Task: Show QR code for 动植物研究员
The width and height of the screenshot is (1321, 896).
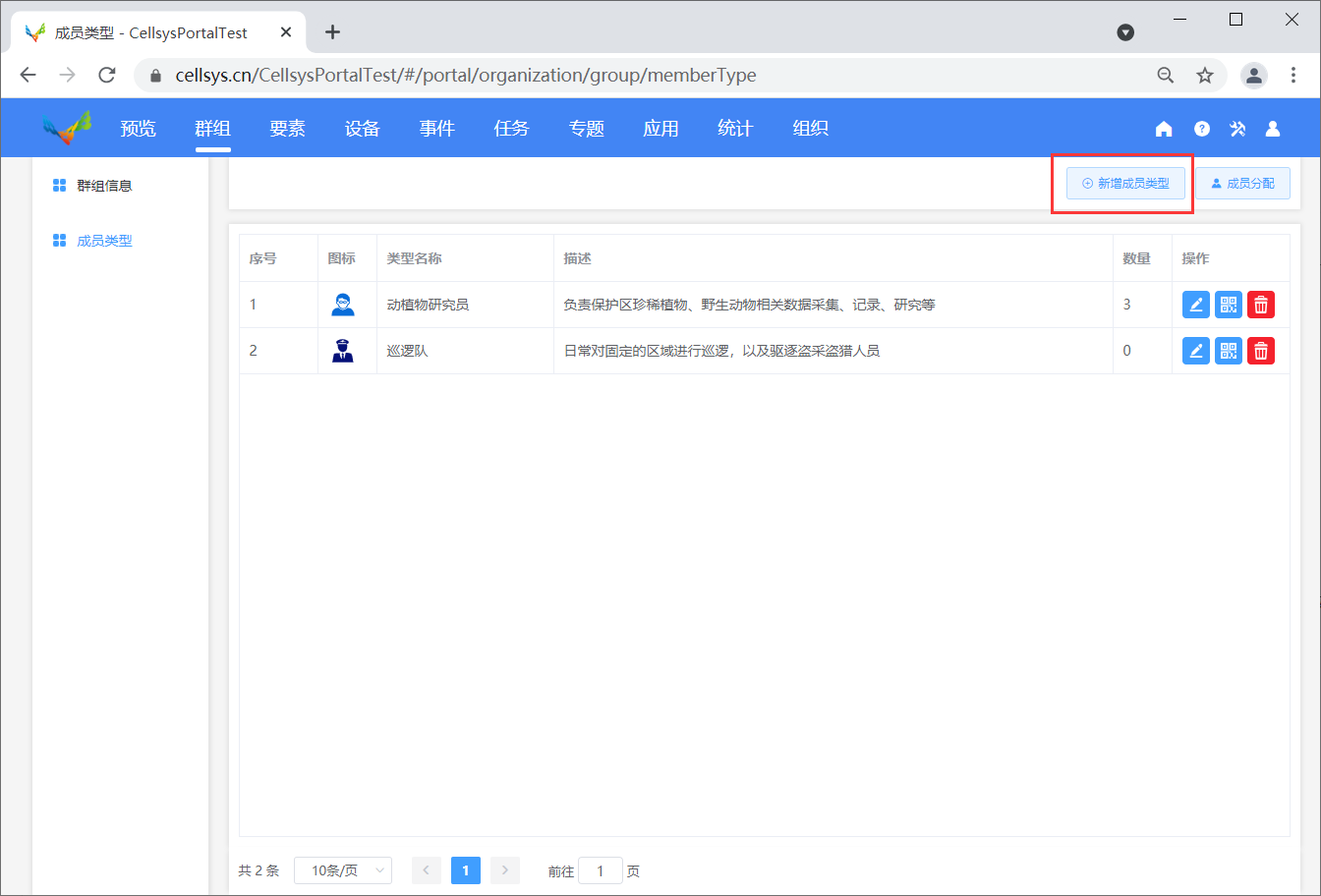Action: coord(1229,305)
